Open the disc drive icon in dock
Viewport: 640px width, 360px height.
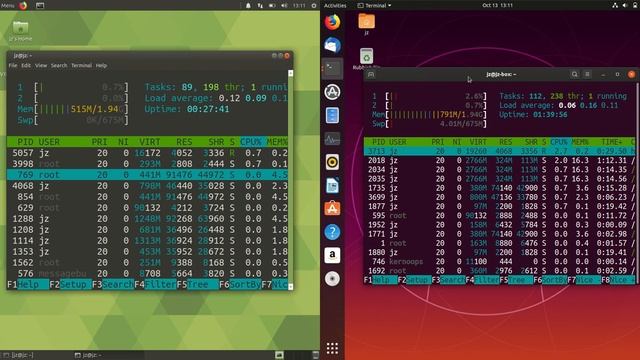click(x=333, y=279)
